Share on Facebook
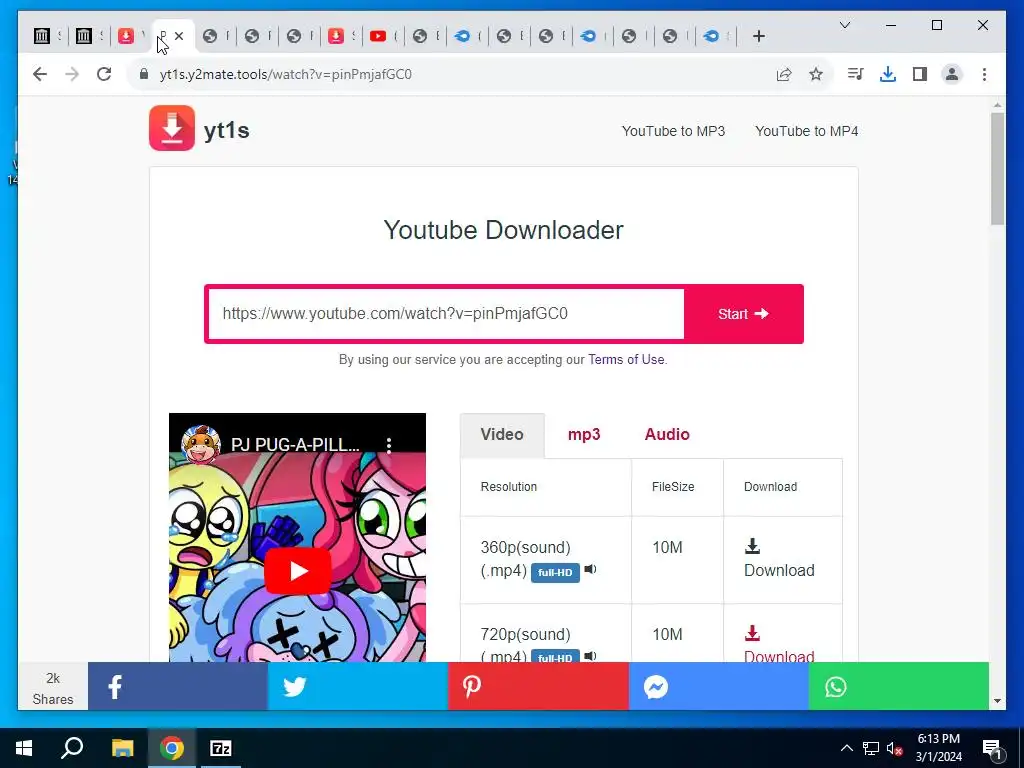1024x768 pixels. (x=178, y=686)
